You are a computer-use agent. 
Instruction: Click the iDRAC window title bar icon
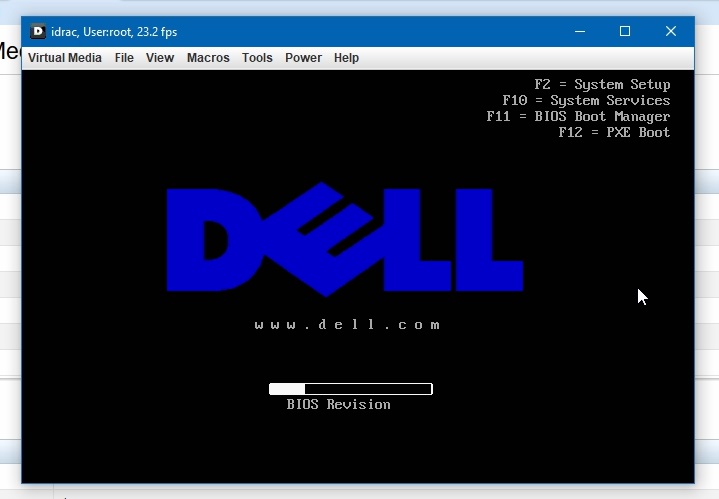tap(38, 31)
